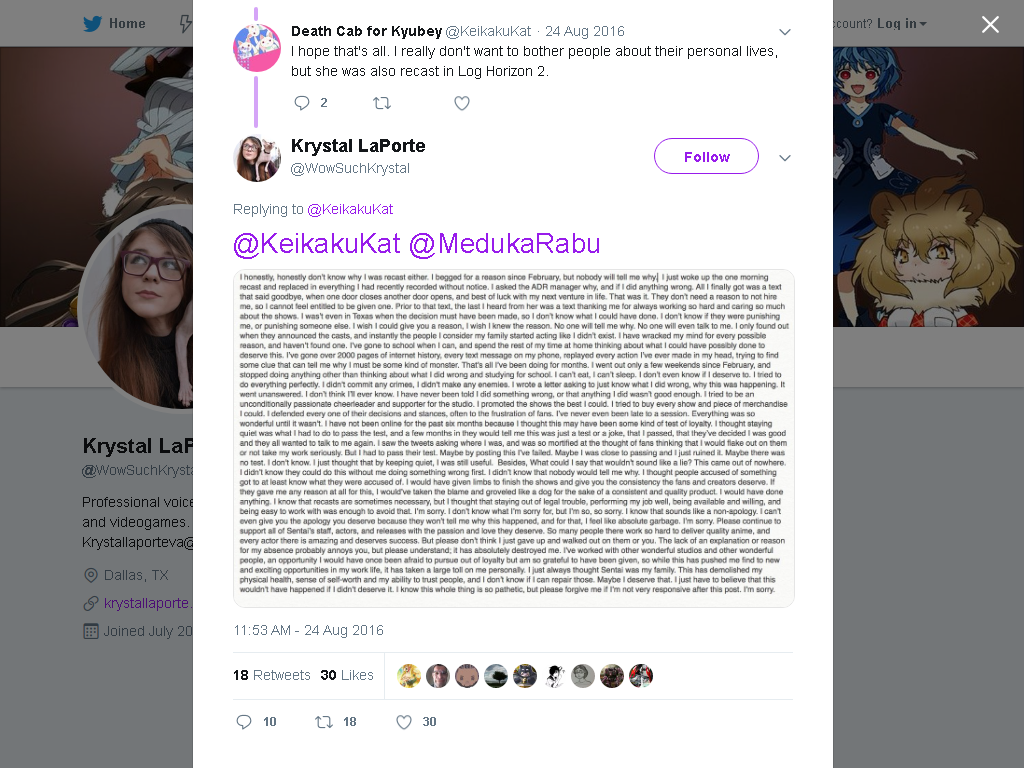Open Krystal LaPorte's tweet avatar
Image resolution: width=1024 pixels, height=768 pixels.
(257, 158)
